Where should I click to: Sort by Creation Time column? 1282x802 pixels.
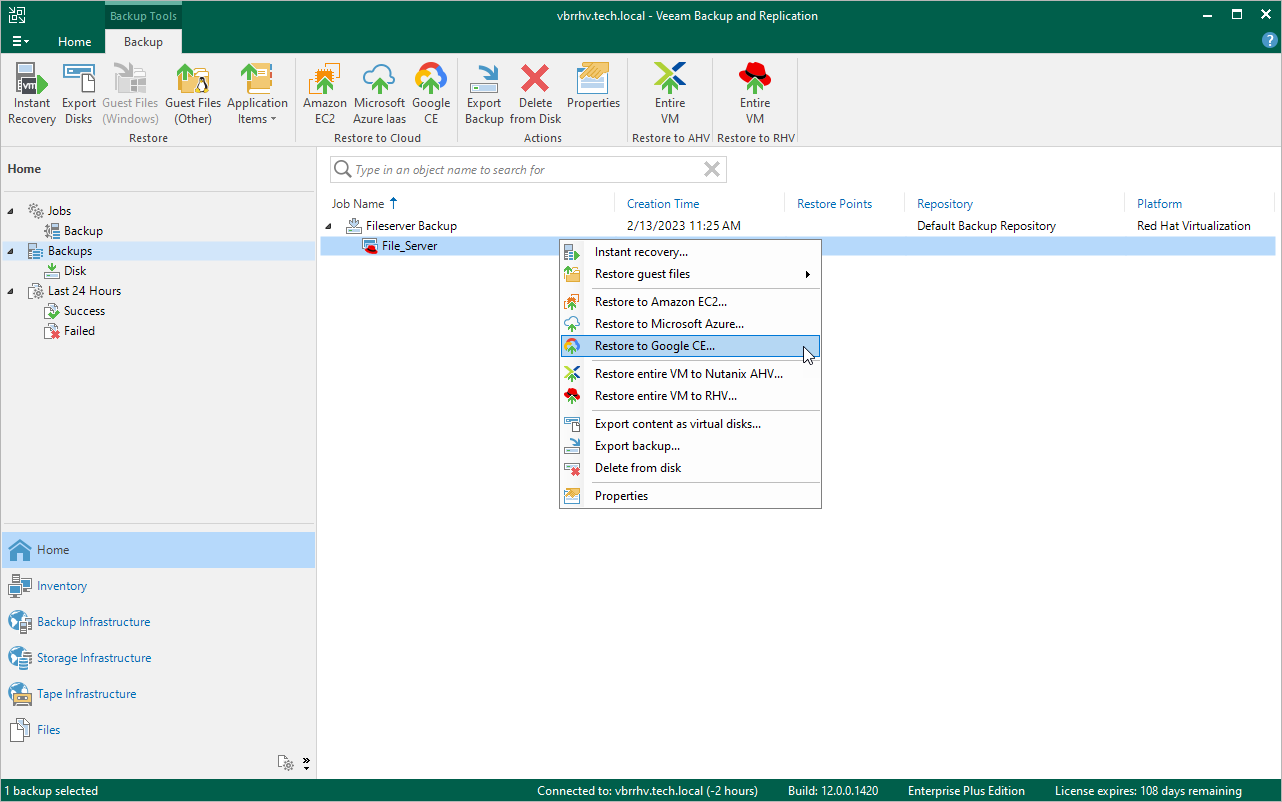pos(663,204)
